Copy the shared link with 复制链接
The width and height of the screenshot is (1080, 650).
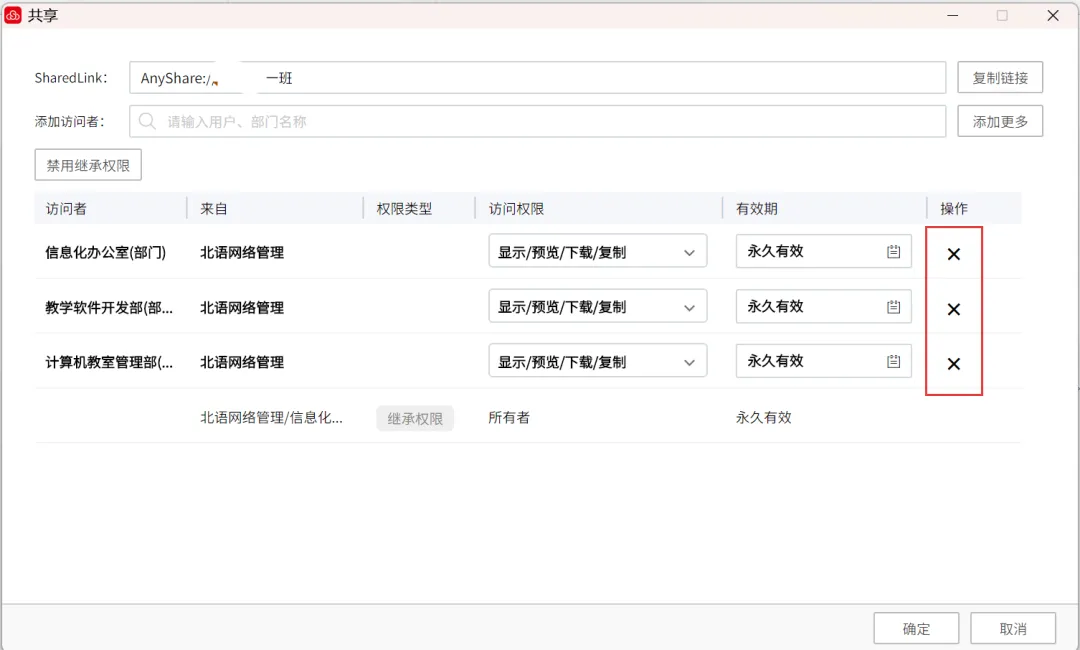coord(999,77)
